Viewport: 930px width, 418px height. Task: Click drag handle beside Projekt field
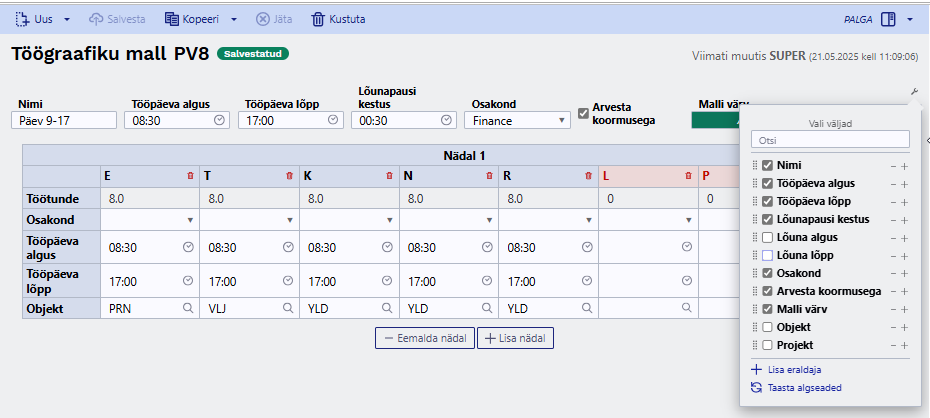click(755, 345)
